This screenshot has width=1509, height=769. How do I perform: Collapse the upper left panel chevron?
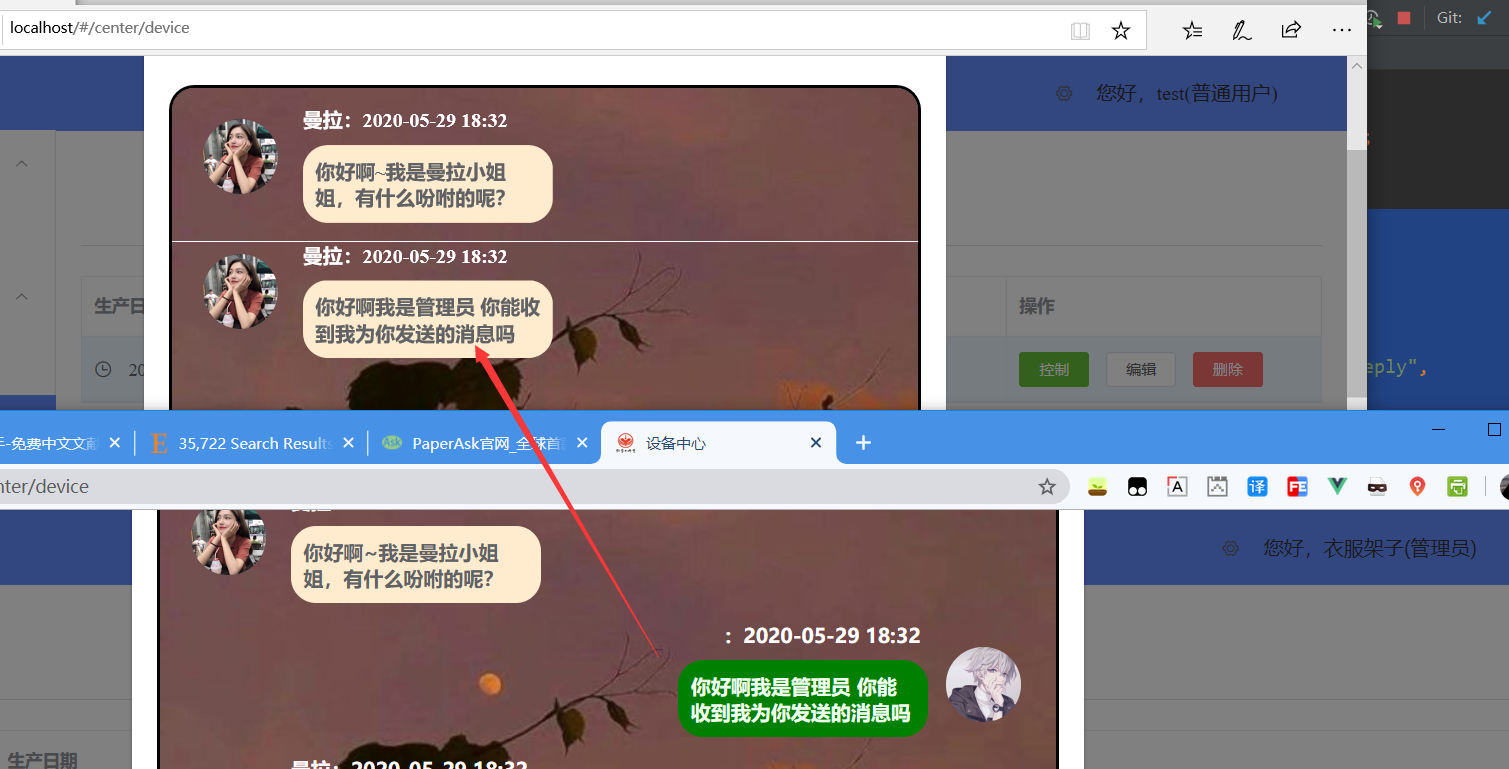(x=21, y=162)
